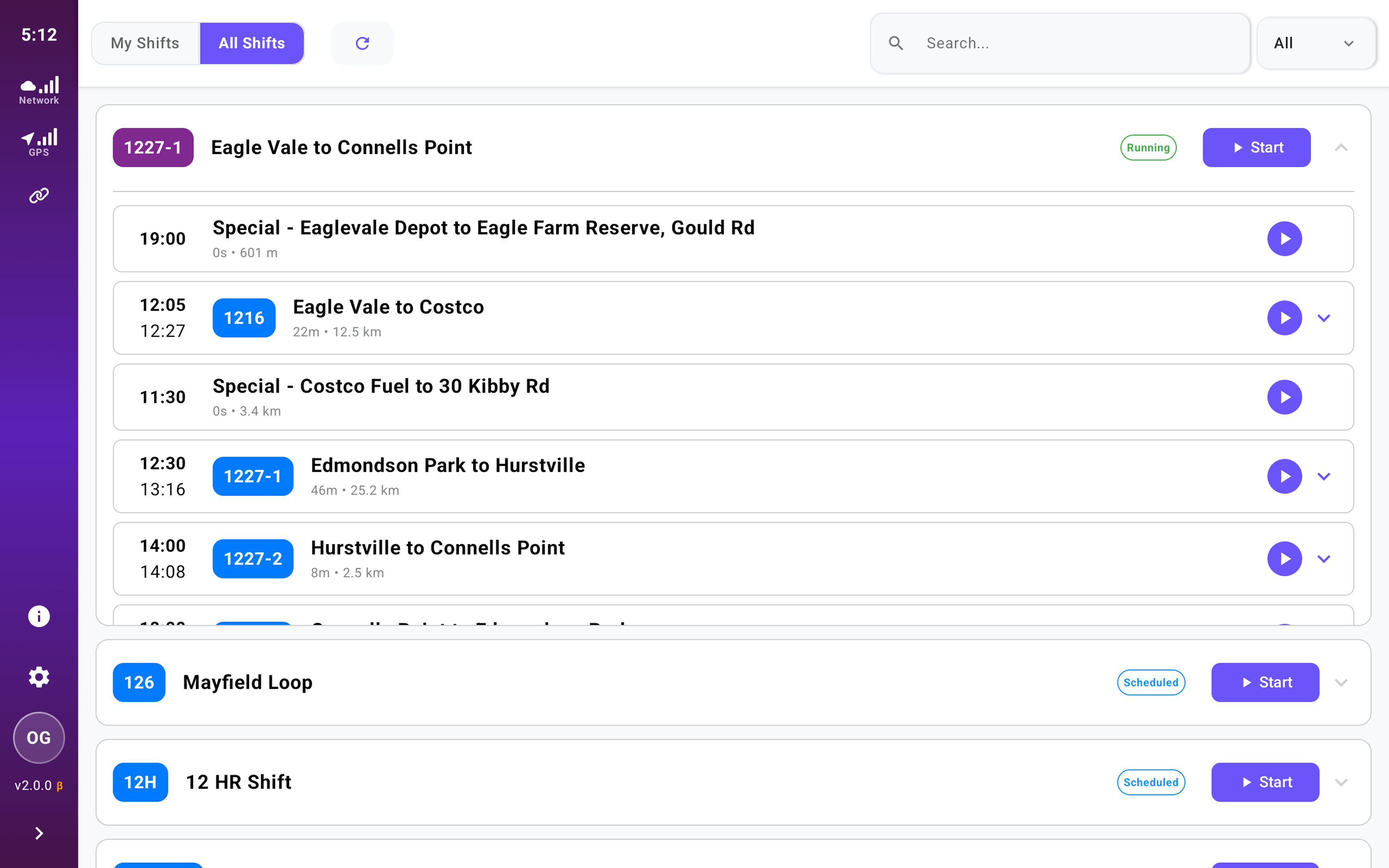1389x868 pixels.
Task: Click the link chain icon in sidebar
Action: [x=39, y=196]
